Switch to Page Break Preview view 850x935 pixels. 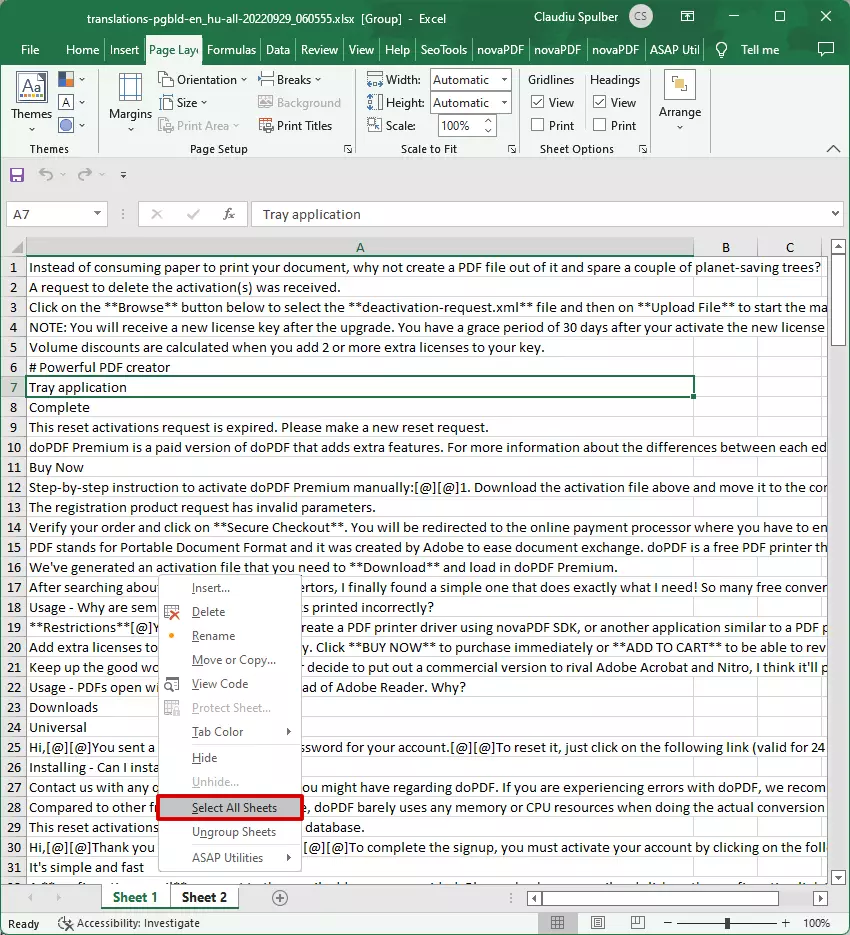[637, 922]
